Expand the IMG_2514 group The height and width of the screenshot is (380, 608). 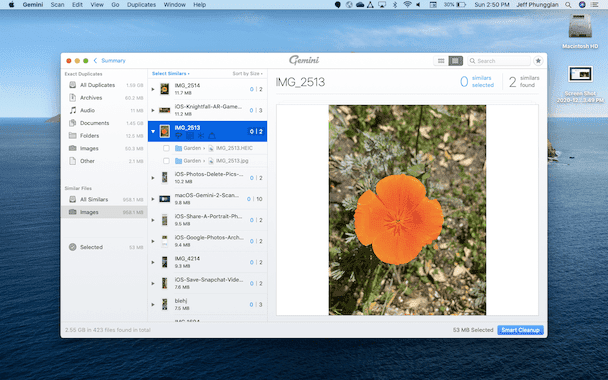[x=153, y=89]
